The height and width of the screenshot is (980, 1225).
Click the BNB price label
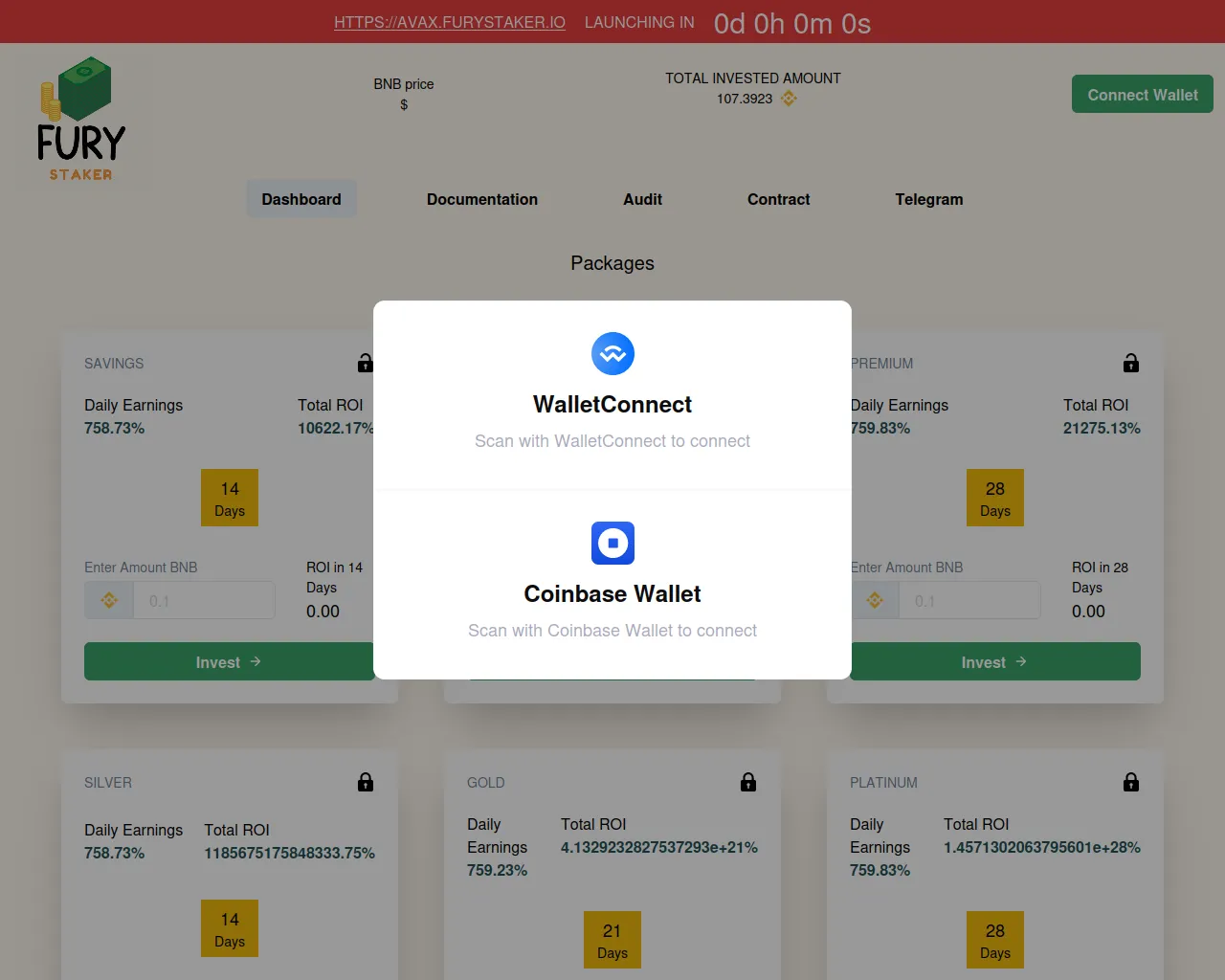(404, 84)
